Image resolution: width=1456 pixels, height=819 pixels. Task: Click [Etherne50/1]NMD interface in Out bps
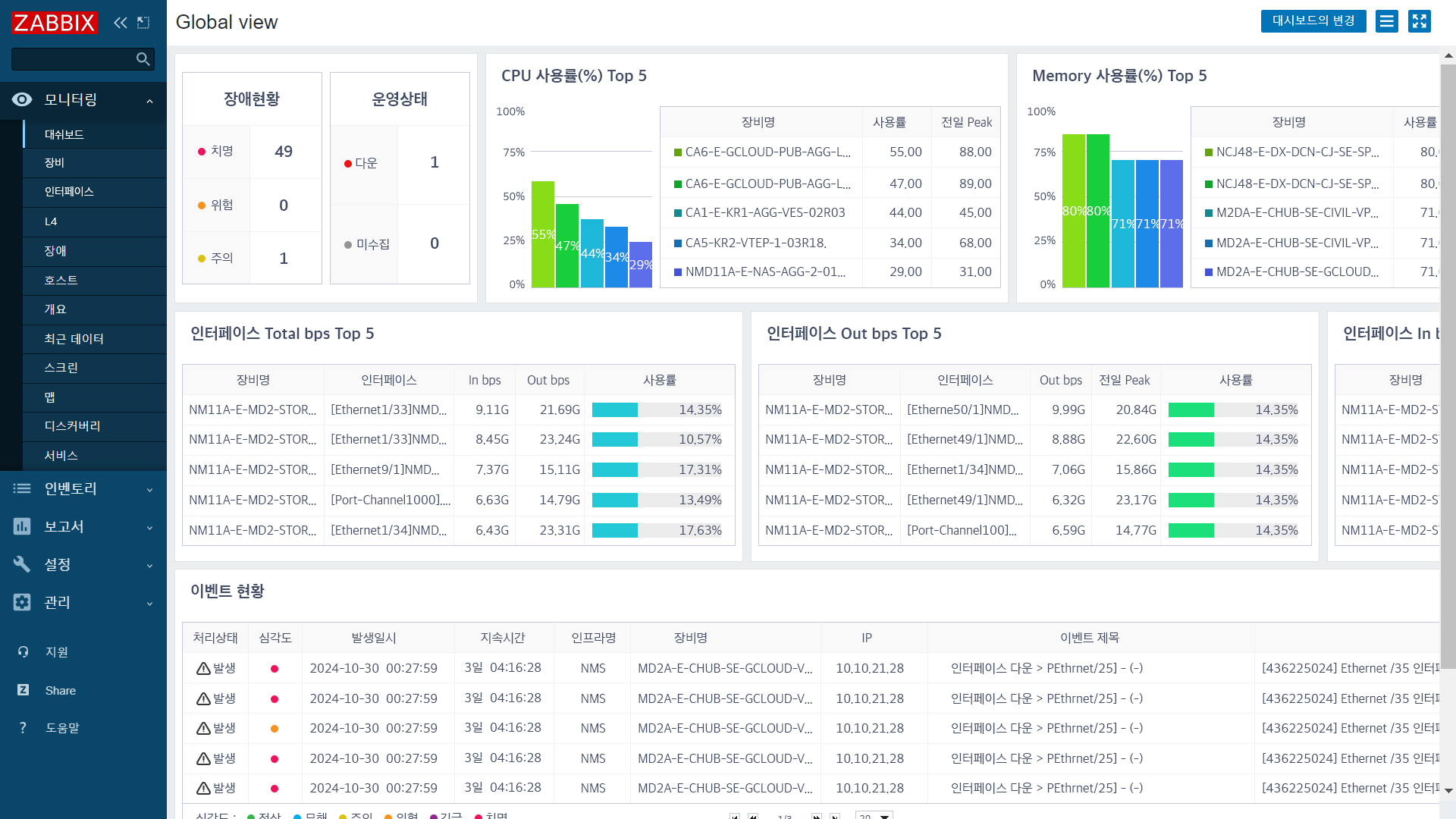(963, 409)
